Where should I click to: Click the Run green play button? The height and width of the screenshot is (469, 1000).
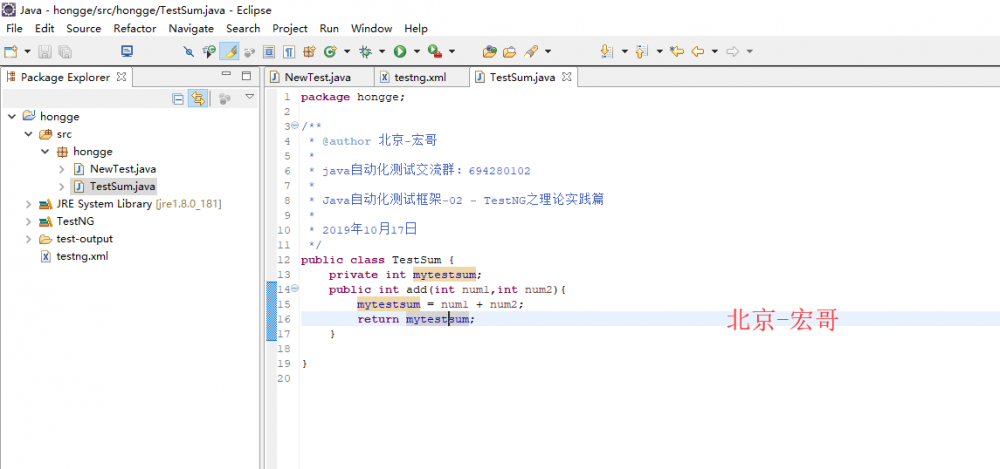[399, 51]
